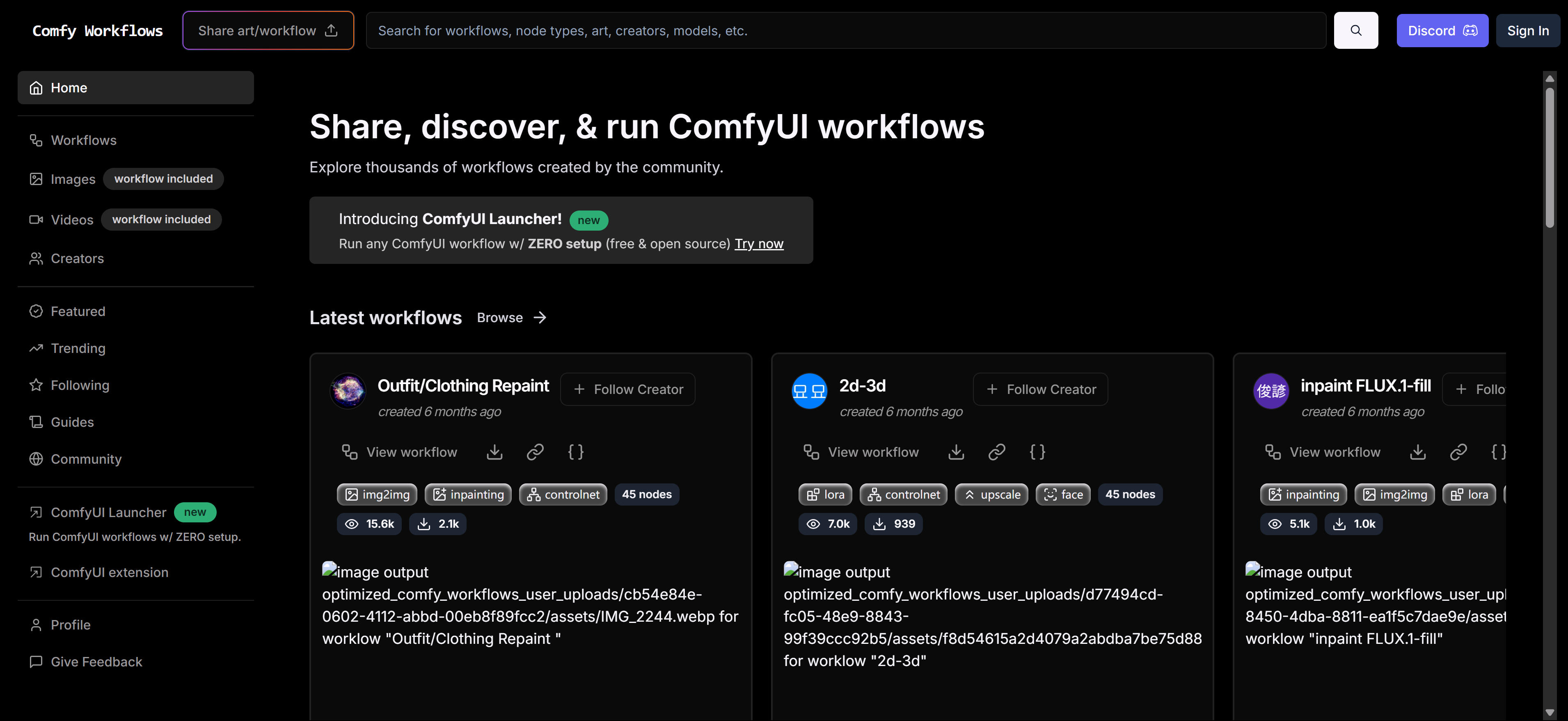Screen dimensions: 1568x721
Task: Open the search icon next to the search bar
Action: 1355,30
